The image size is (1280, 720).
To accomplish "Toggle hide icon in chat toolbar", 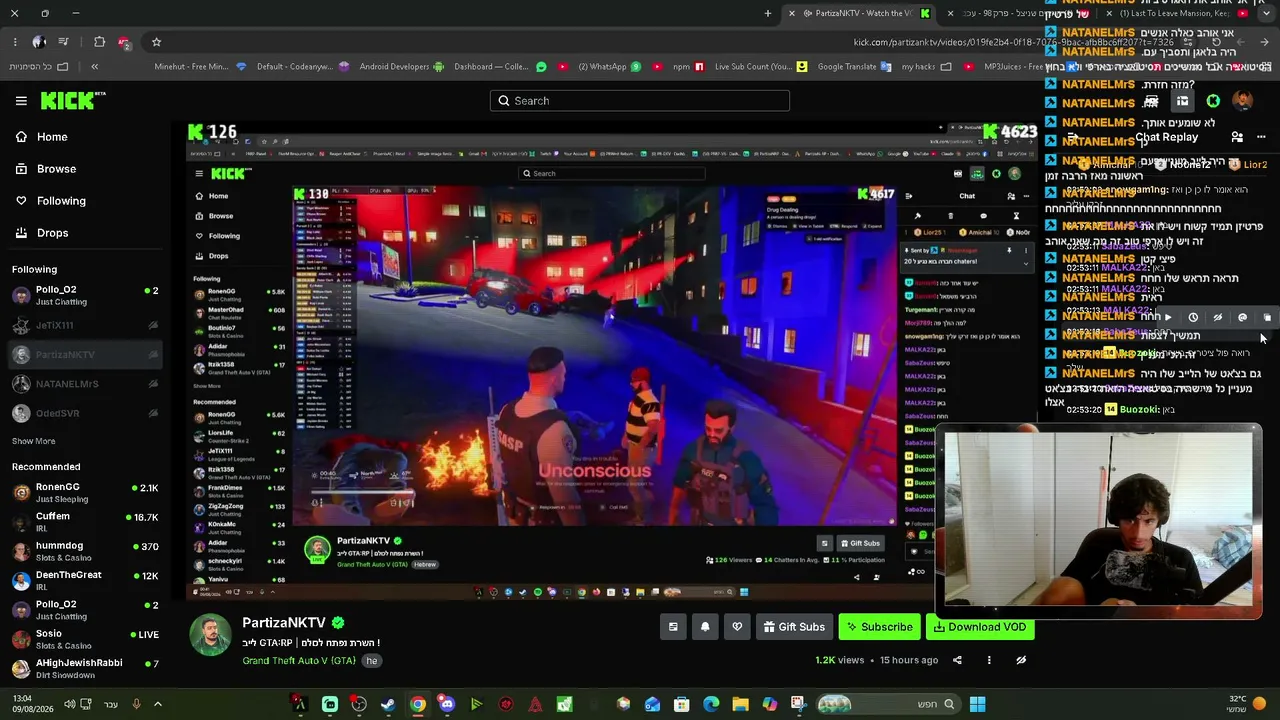I will (x=1218, y=318).
